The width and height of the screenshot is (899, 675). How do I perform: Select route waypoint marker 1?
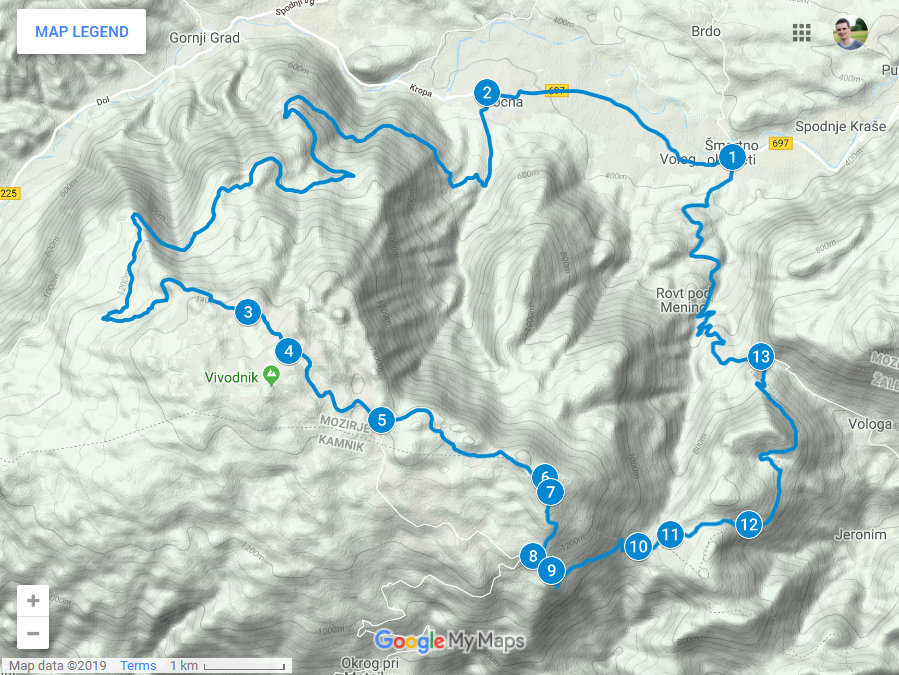(x=732, y=157)
